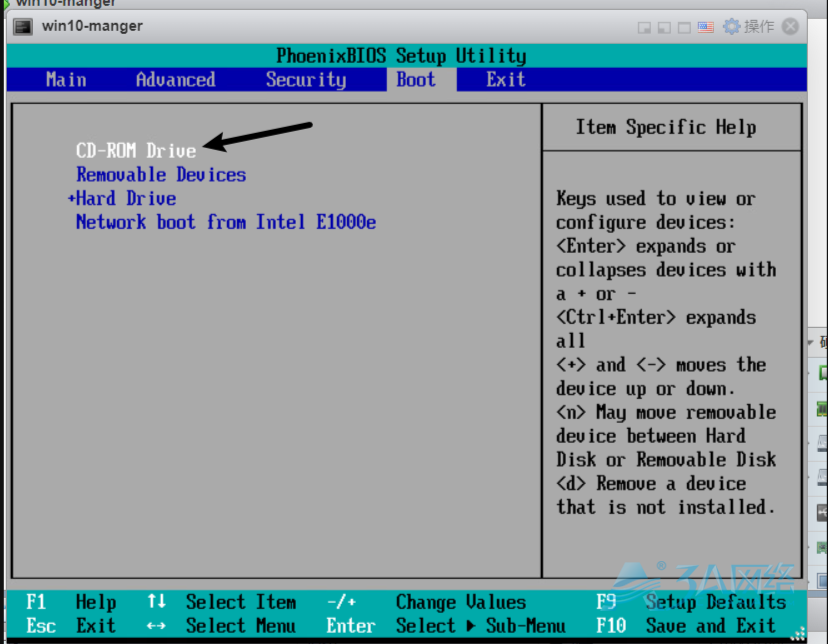The height and width of the screenshot is (644, 828).
Task: Switch to the Main BIOS menu
Action: point(66,80)
